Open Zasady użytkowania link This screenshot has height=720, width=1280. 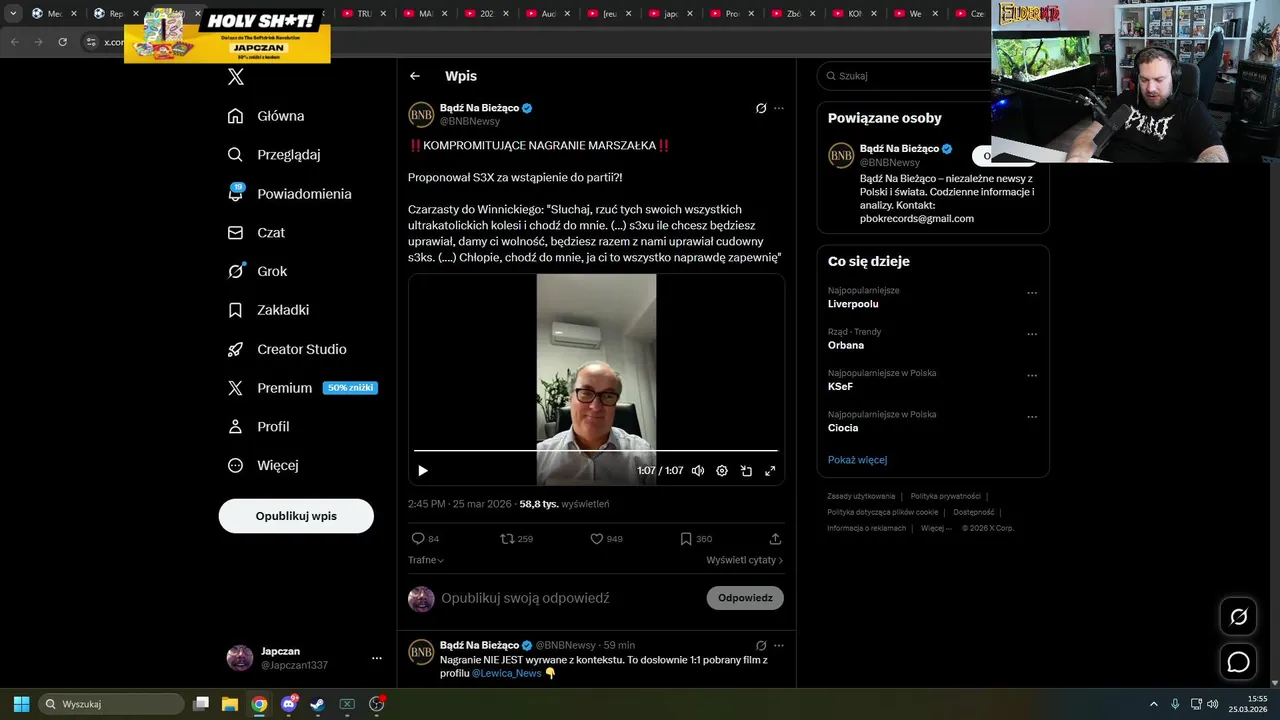click(x=861, y=496)
